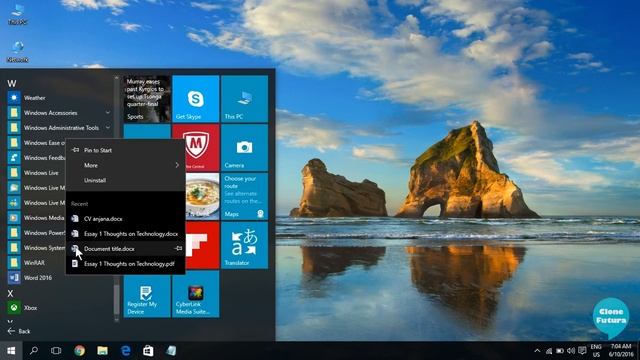Click the Back button in Start menu
Viewport: 640px width, 360px height.
click(19, 331)
